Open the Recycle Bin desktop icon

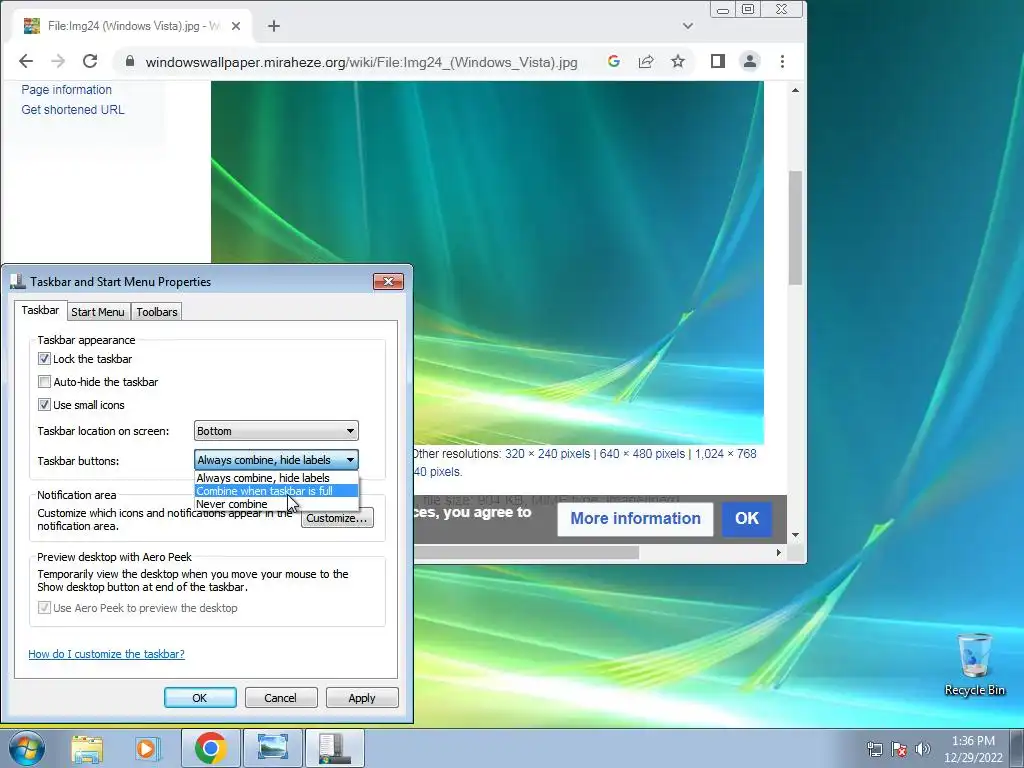point(974,664)
